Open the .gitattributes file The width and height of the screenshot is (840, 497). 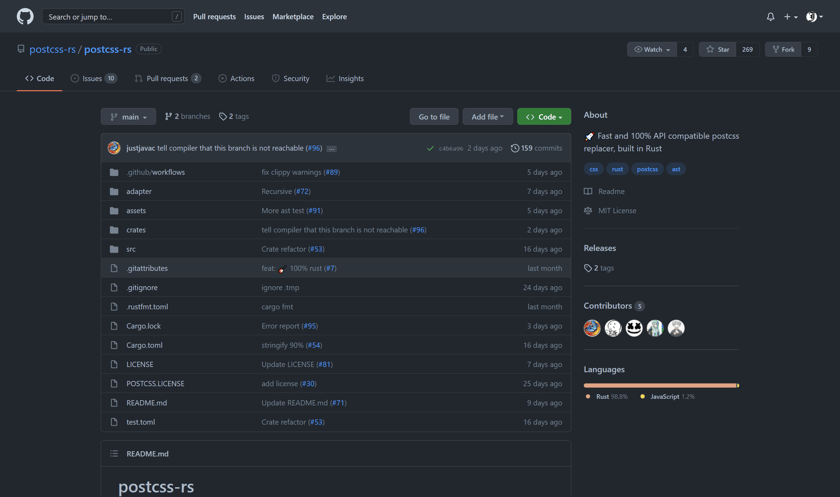coord(147,268)
